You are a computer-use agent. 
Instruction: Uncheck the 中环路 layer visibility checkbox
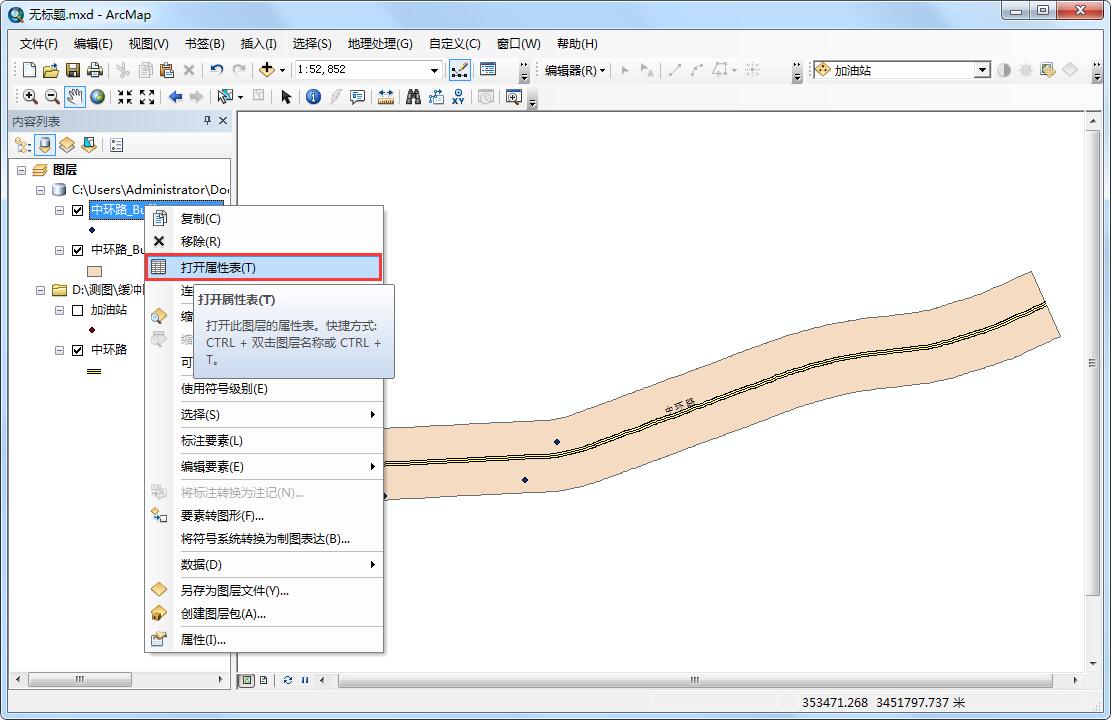tap(78, 350)
